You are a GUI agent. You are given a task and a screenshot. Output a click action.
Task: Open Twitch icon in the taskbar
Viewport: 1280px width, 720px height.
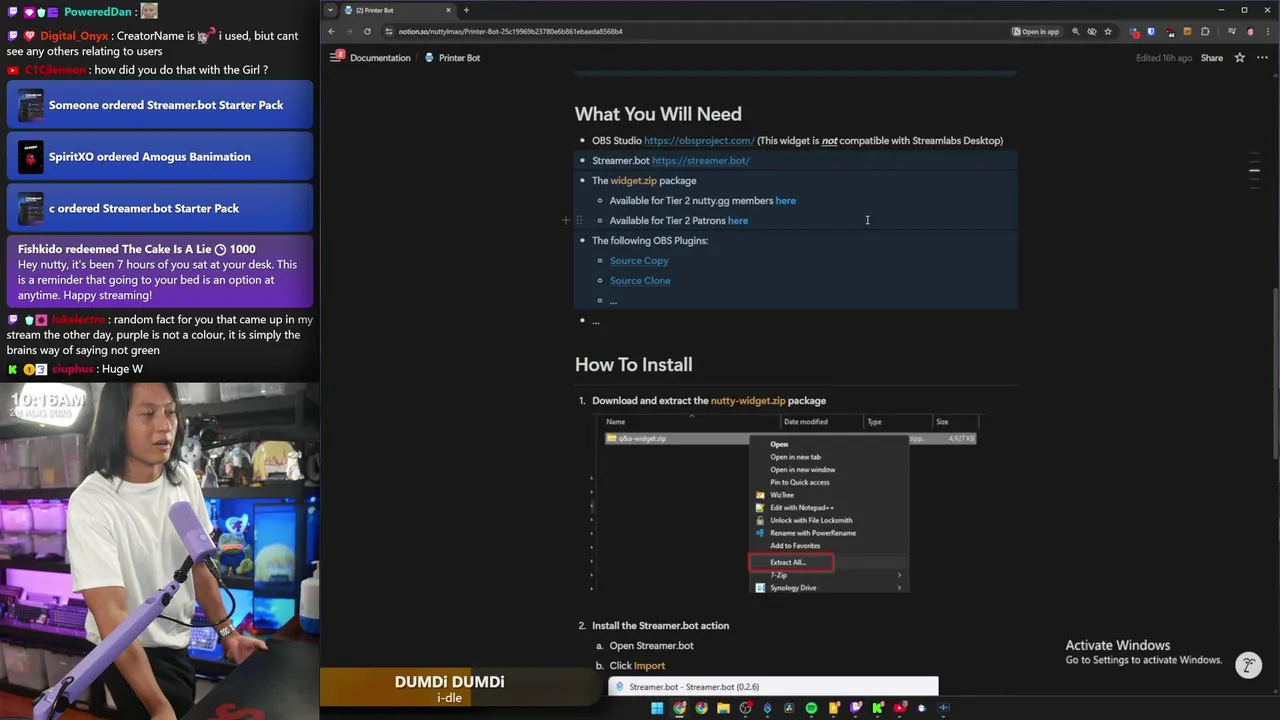(856, 708)
